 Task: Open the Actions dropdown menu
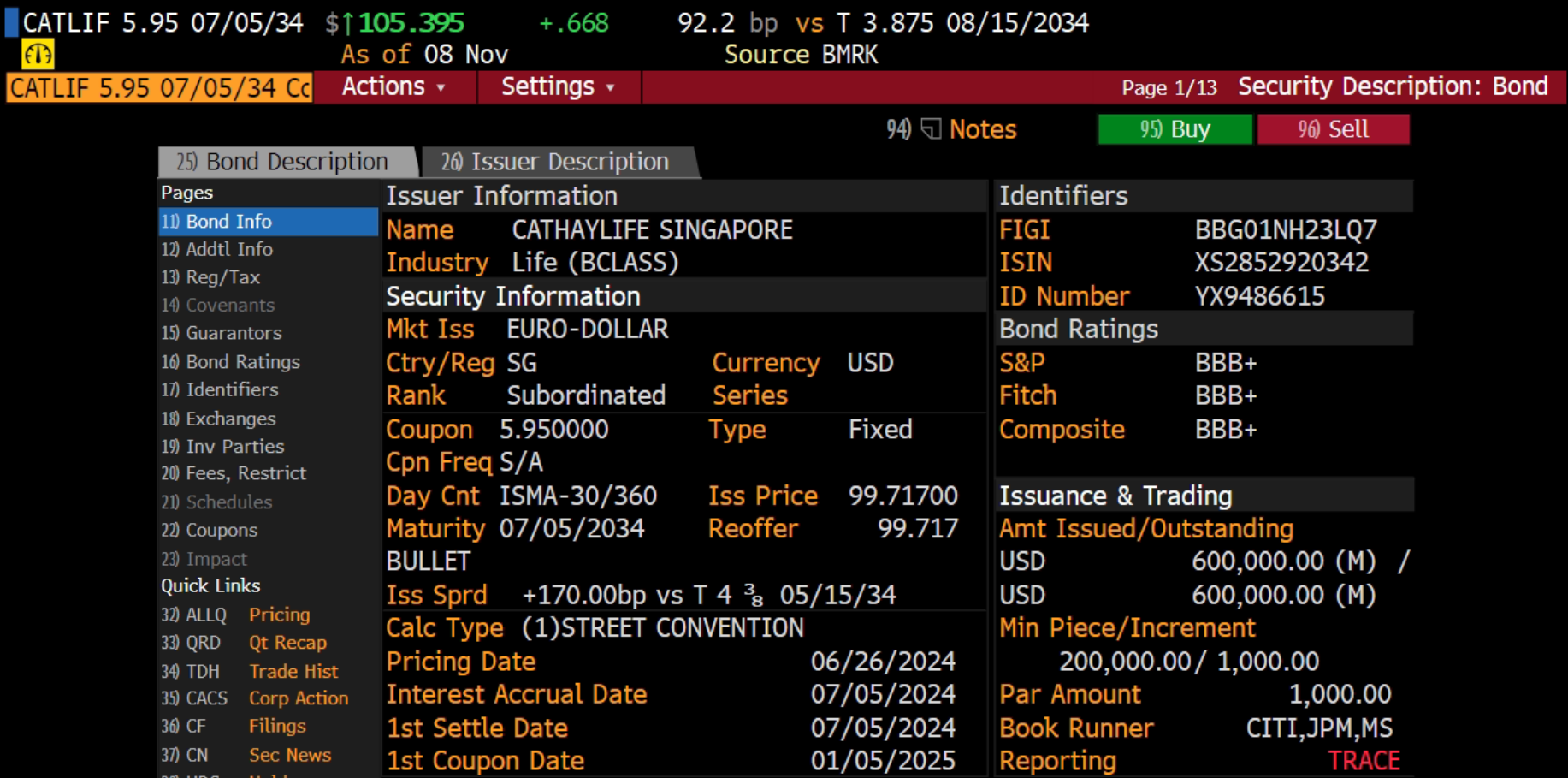tap(394, 87)
